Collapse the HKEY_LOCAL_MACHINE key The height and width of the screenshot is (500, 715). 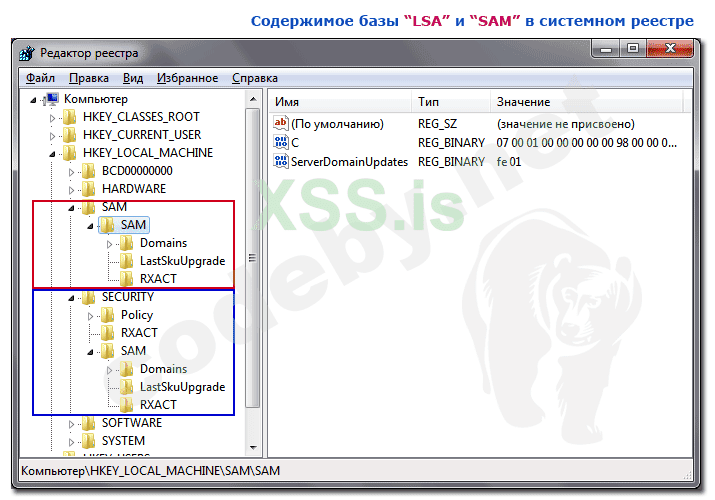coord(52,154)
